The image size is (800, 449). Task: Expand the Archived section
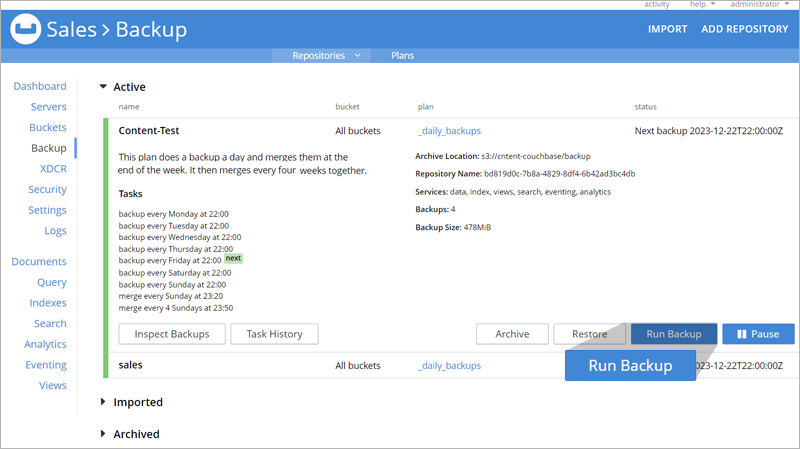(x=103, y=434)
